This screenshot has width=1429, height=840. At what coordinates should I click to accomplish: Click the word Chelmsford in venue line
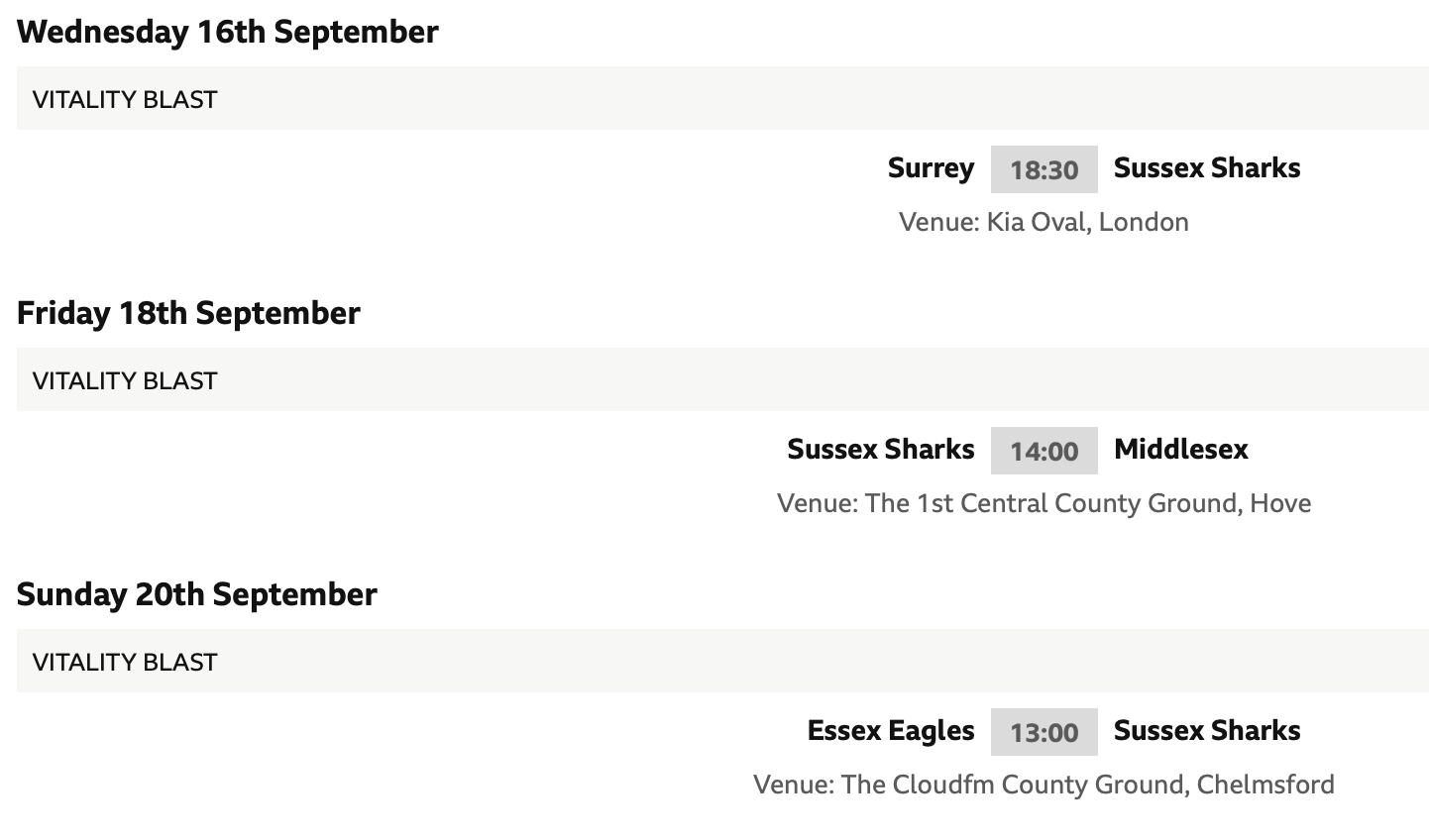[x=1265, y=785]
